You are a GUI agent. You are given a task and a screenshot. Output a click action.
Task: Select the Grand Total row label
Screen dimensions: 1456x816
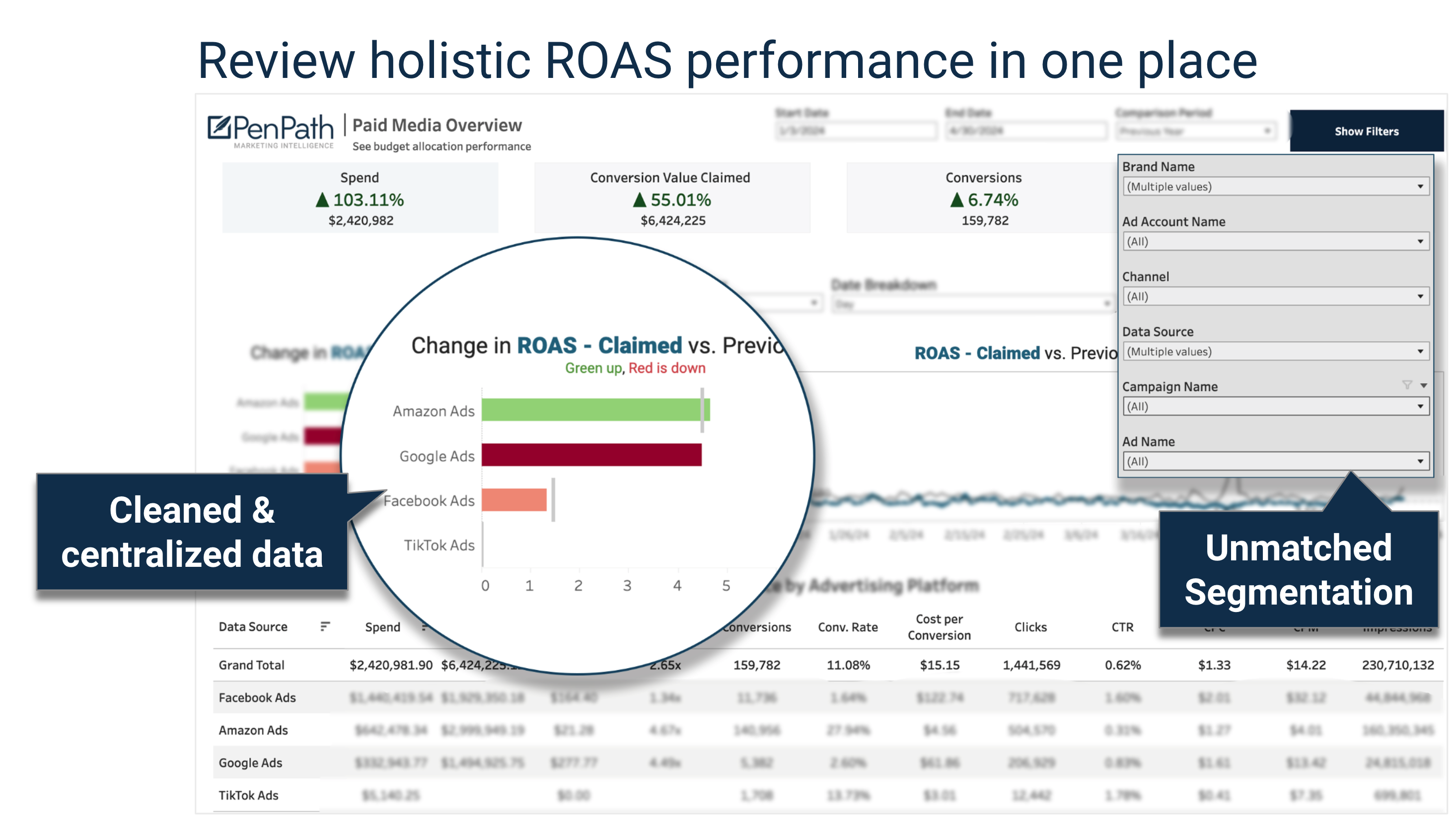251,665
